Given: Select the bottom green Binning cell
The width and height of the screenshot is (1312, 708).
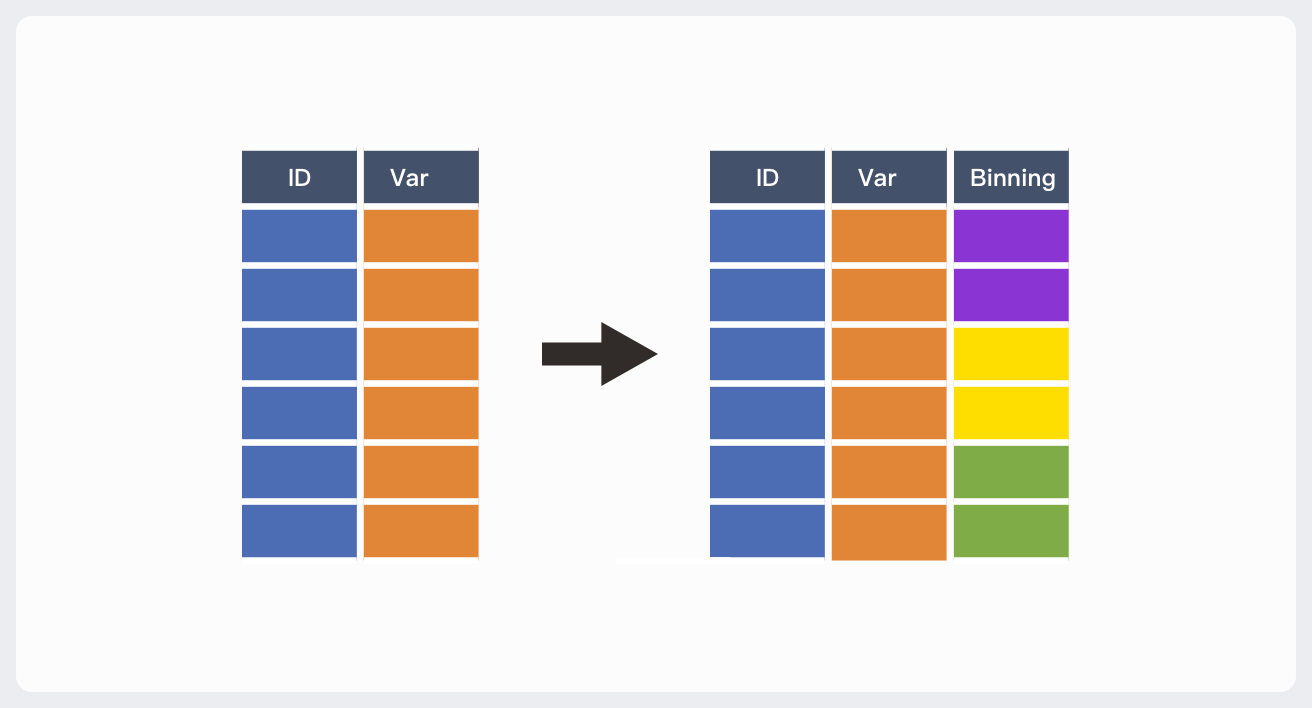Looking at the screenshot, I should tap(1011, 530).
